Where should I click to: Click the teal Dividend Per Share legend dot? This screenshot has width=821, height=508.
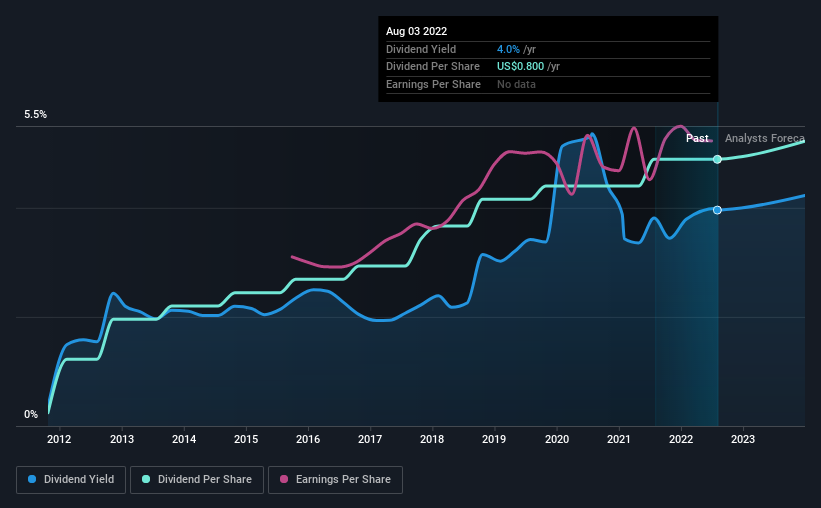pos(146,479)
